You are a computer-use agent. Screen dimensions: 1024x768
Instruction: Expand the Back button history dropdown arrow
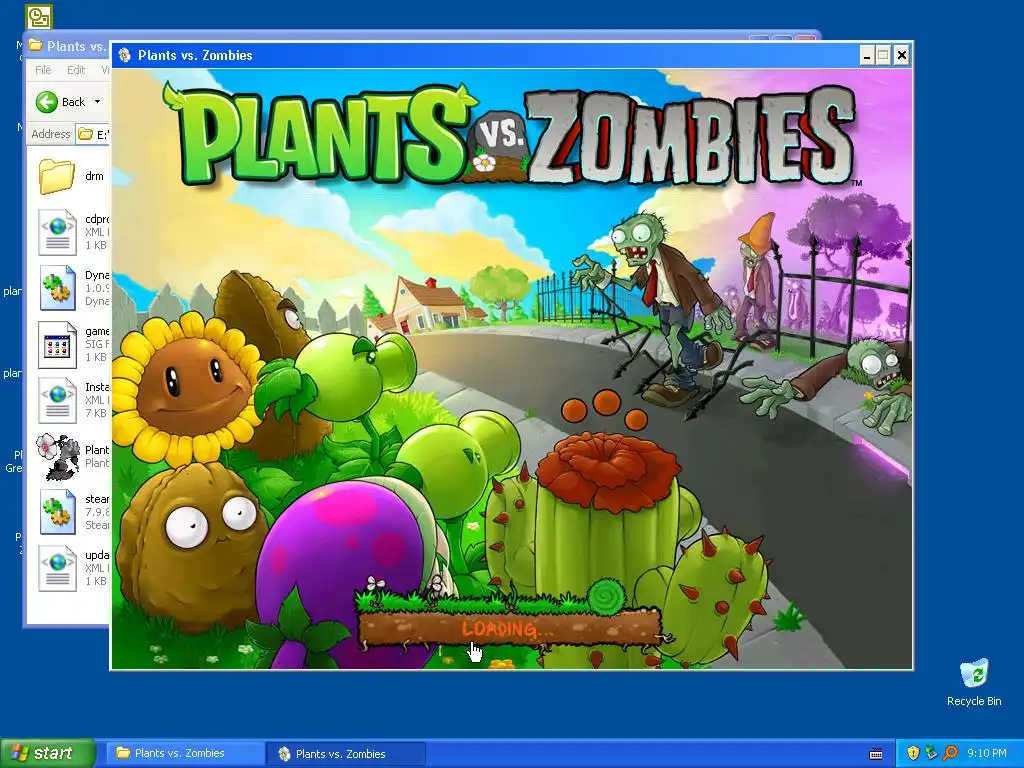(x=97, y=102)
